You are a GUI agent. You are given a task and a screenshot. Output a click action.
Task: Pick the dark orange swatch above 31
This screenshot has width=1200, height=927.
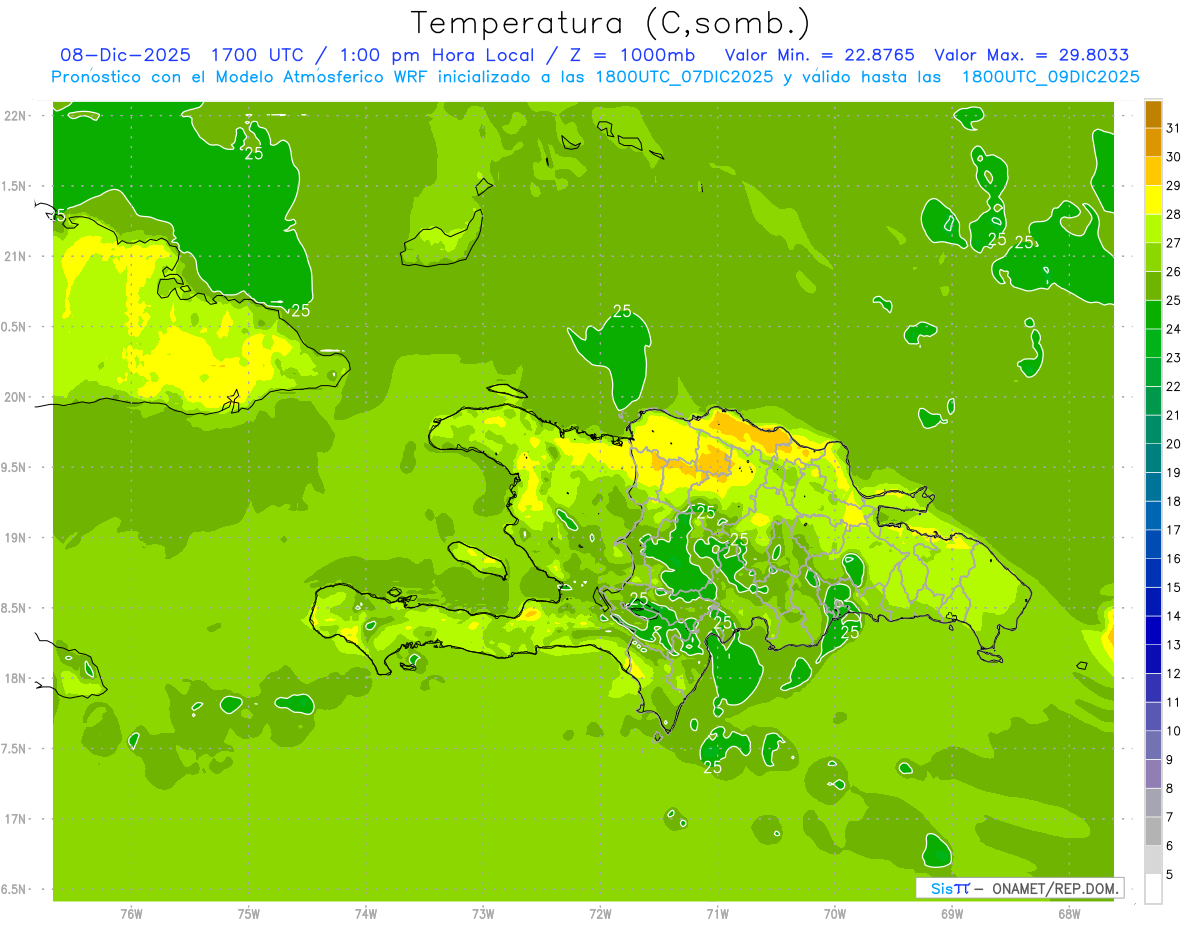tap(1153, 113)
